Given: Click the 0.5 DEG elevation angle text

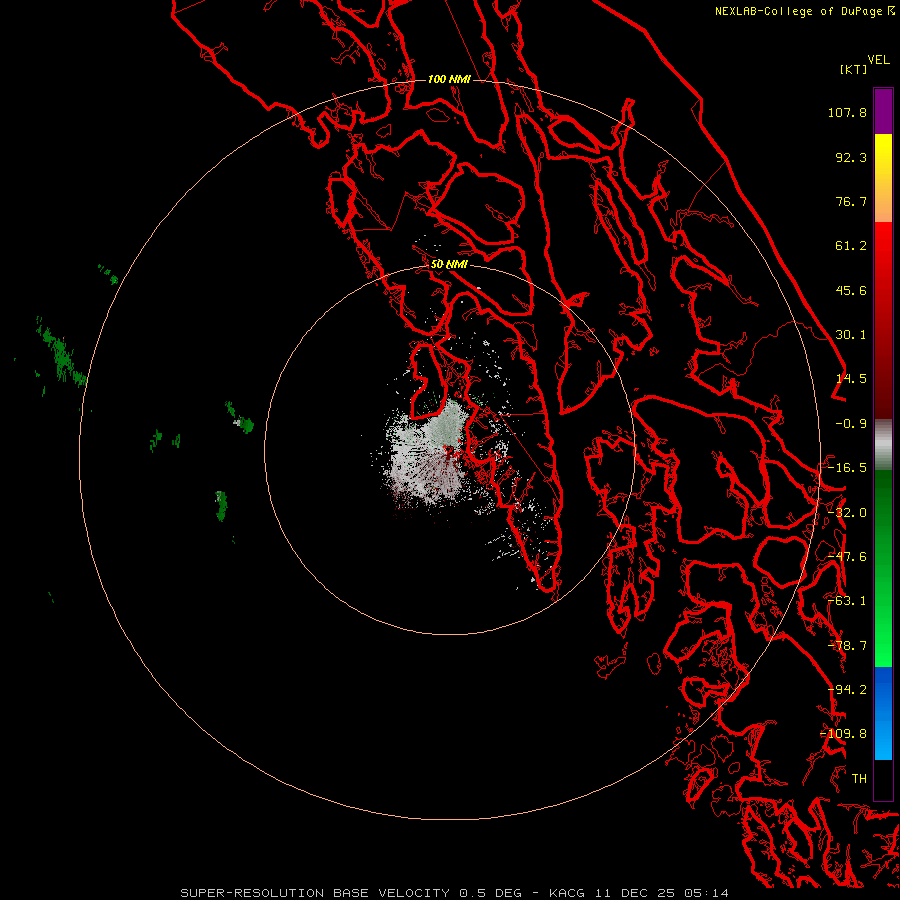Looking at the screenshot, I should click(490, 893).
